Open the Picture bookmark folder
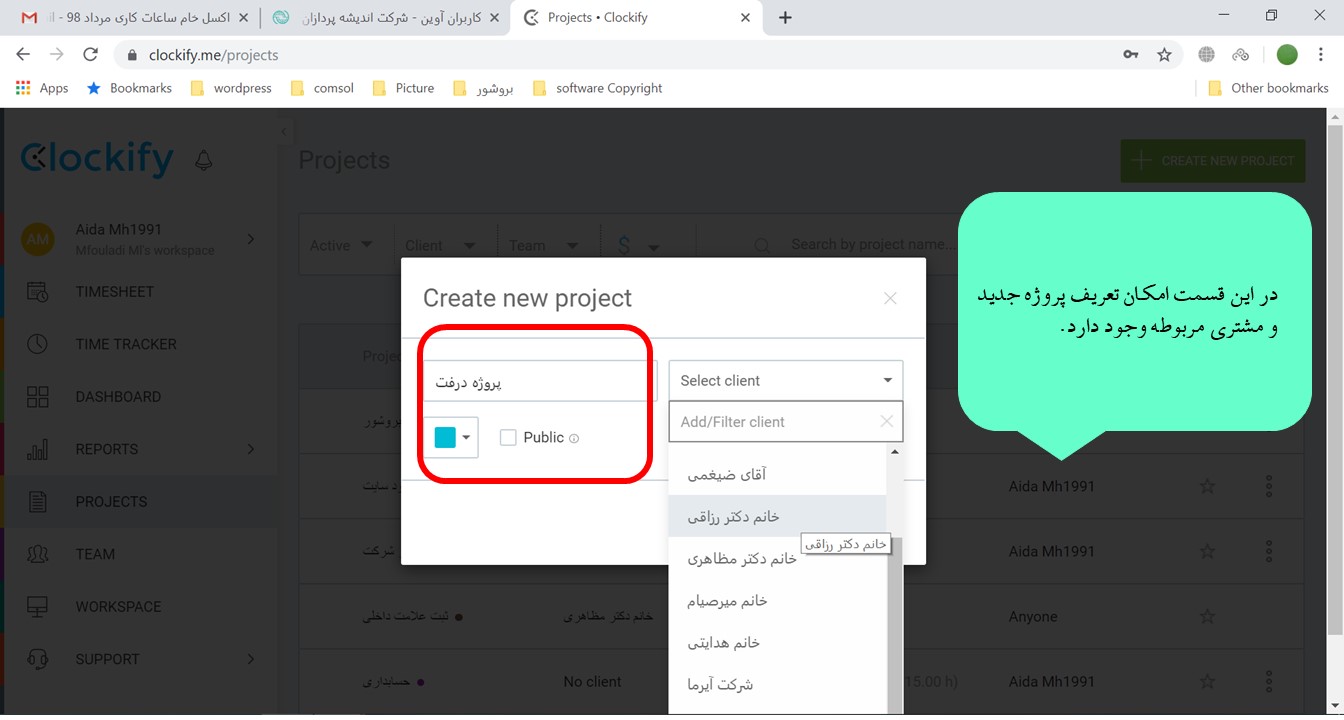Screen dimensions: 1344x720 point(403,88)
